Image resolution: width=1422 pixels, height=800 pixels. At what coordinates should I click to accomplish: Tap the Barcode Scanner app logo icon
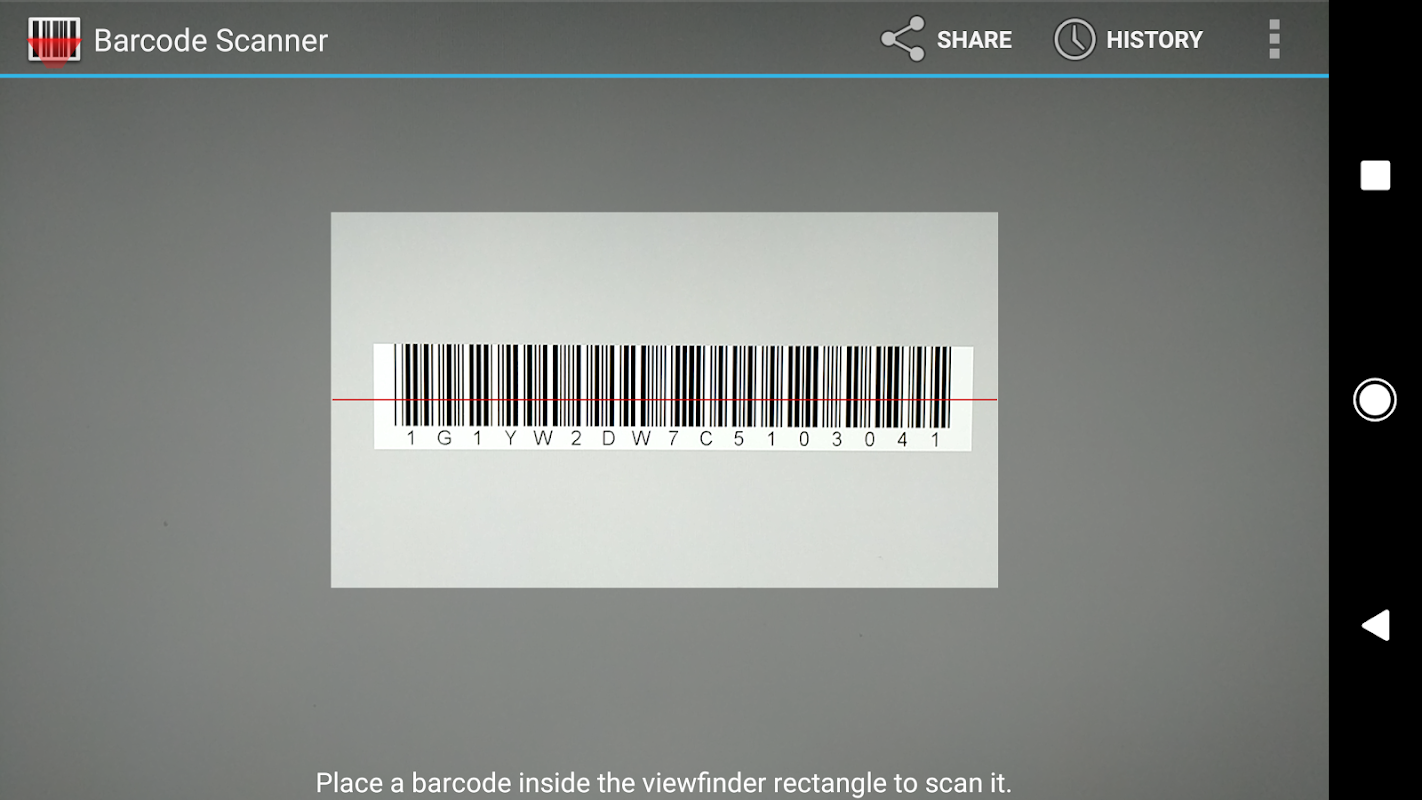[54, 41]
